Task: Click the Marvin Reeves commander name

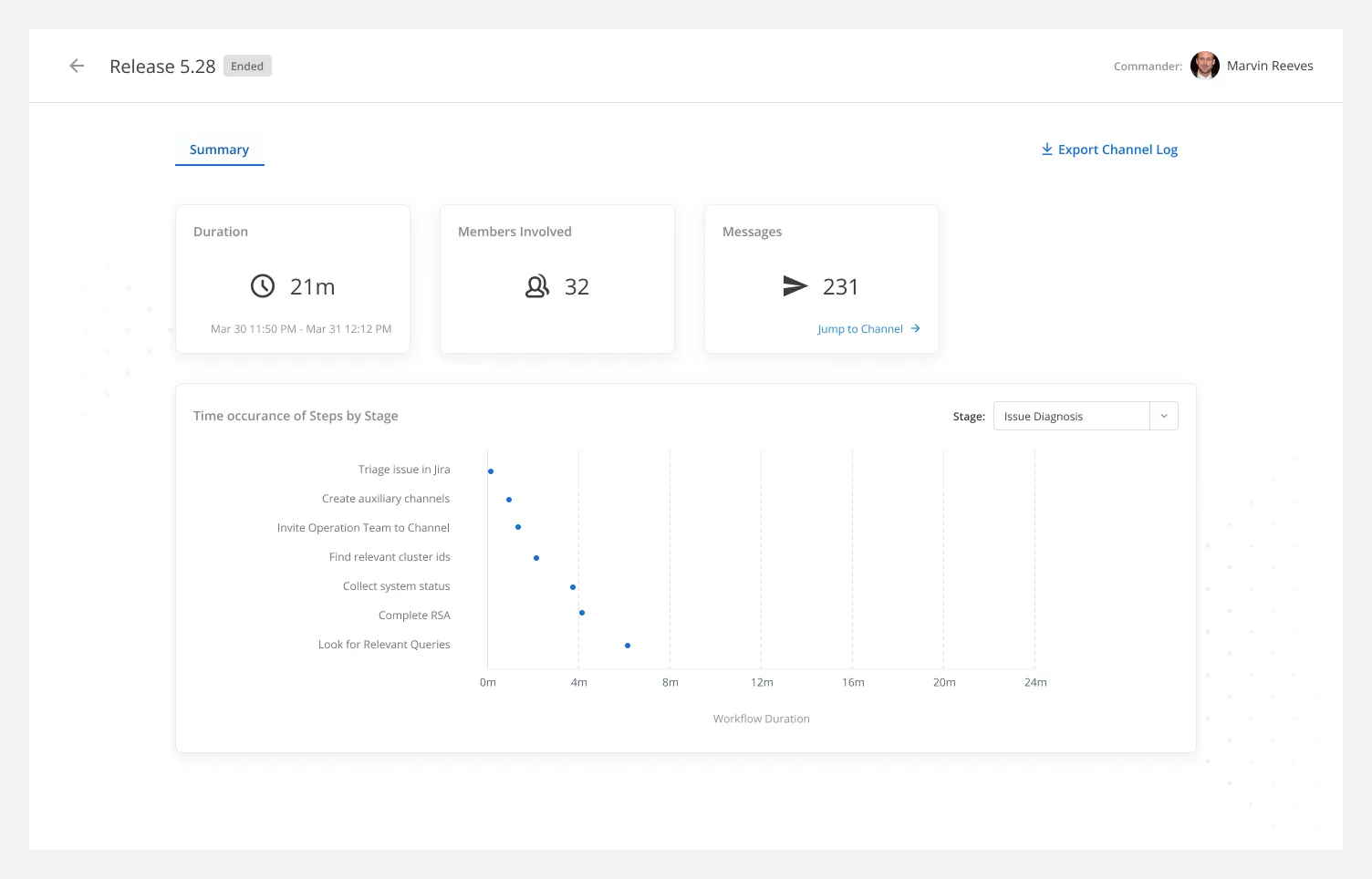Action: tap(1270, 66)
